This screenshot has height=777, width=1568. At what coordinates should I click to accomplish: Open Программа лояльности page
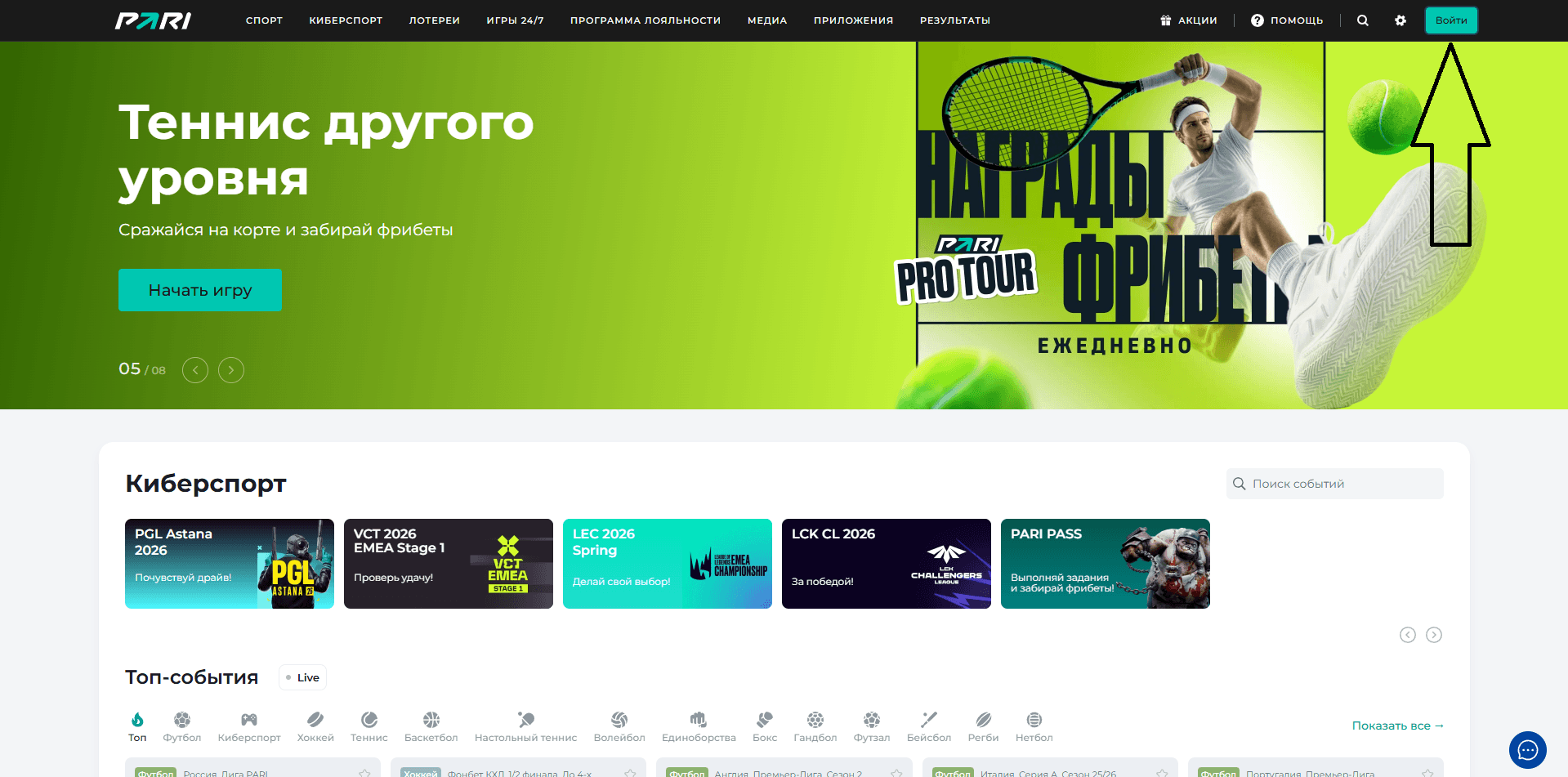646,20
